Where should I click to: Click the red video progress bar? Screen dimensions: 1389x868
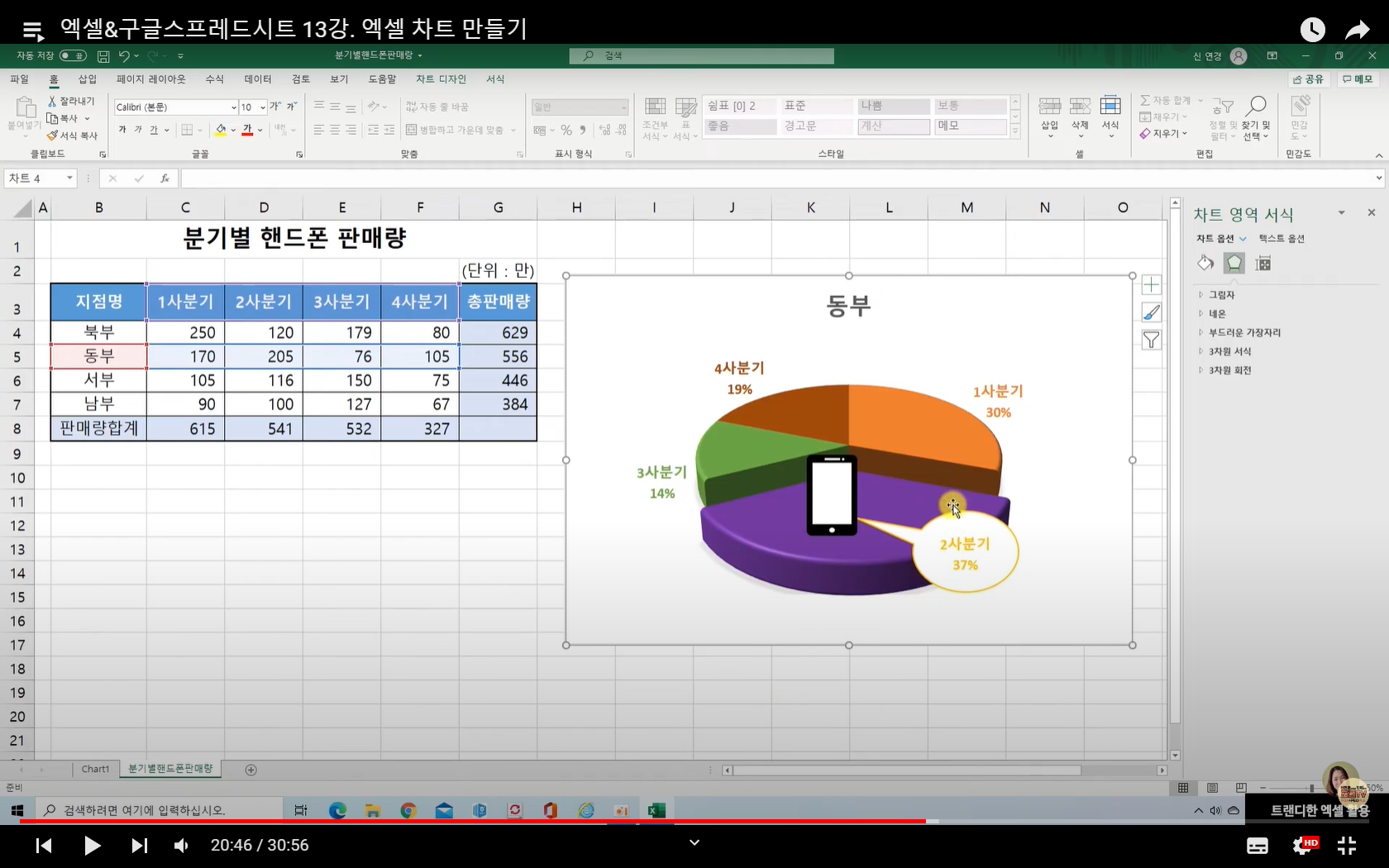471,821
